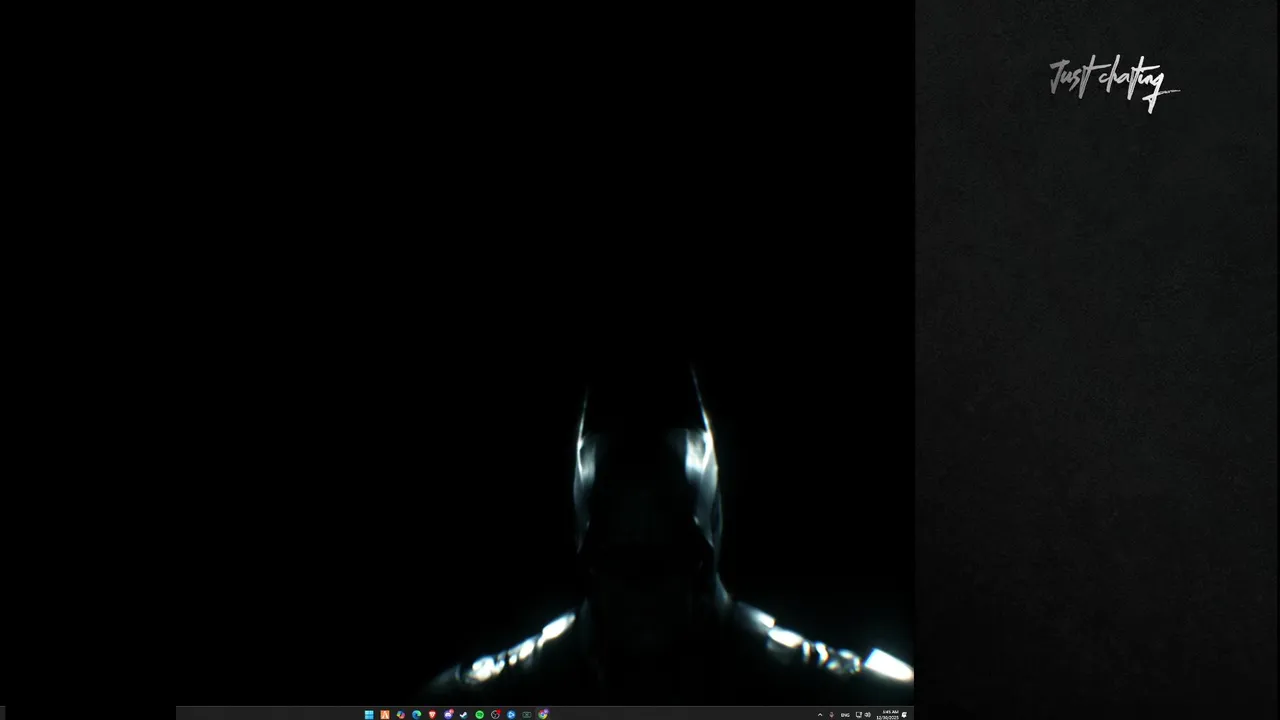Open Brave browser from the taskbar

432,715
